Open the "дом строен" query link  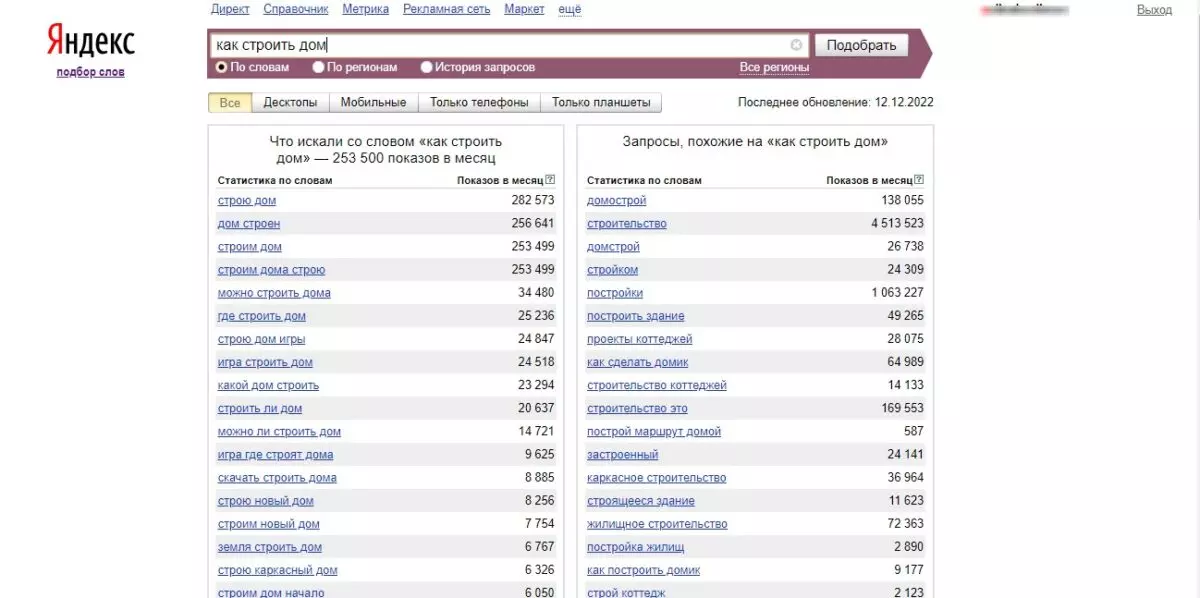[249, 223]
